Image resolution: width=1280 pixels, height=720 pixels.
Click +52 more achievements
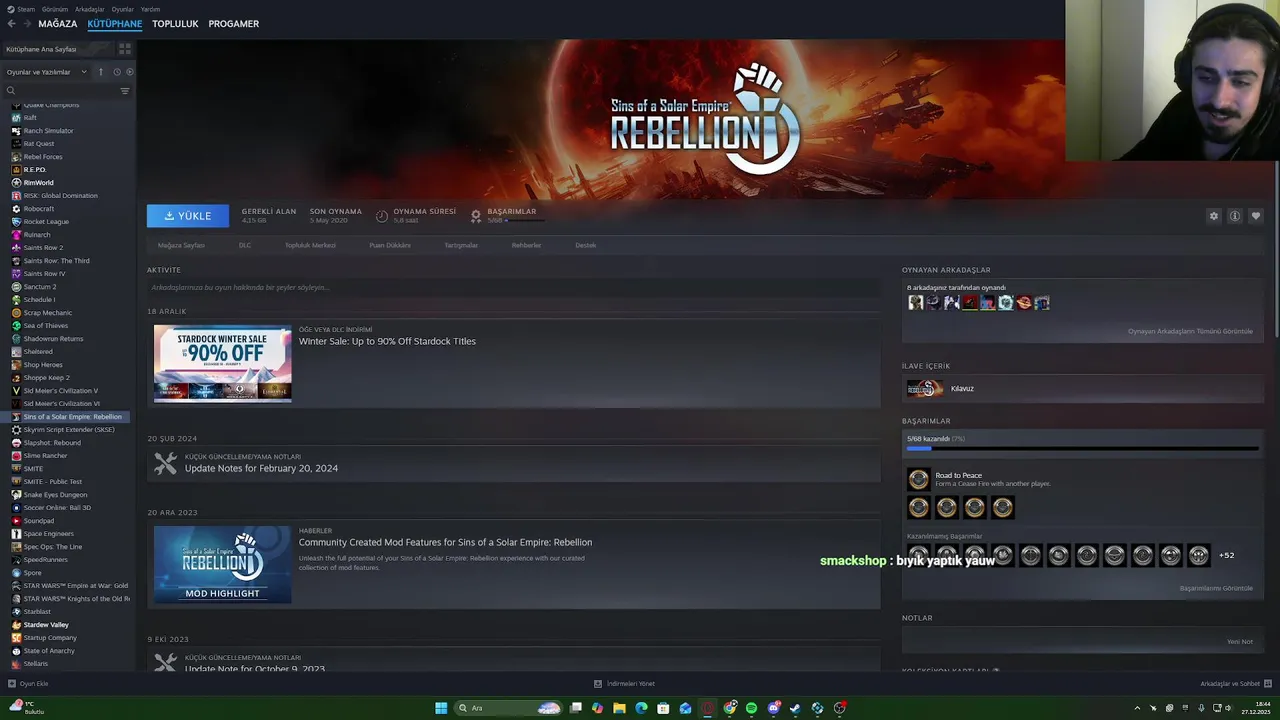1226,555
